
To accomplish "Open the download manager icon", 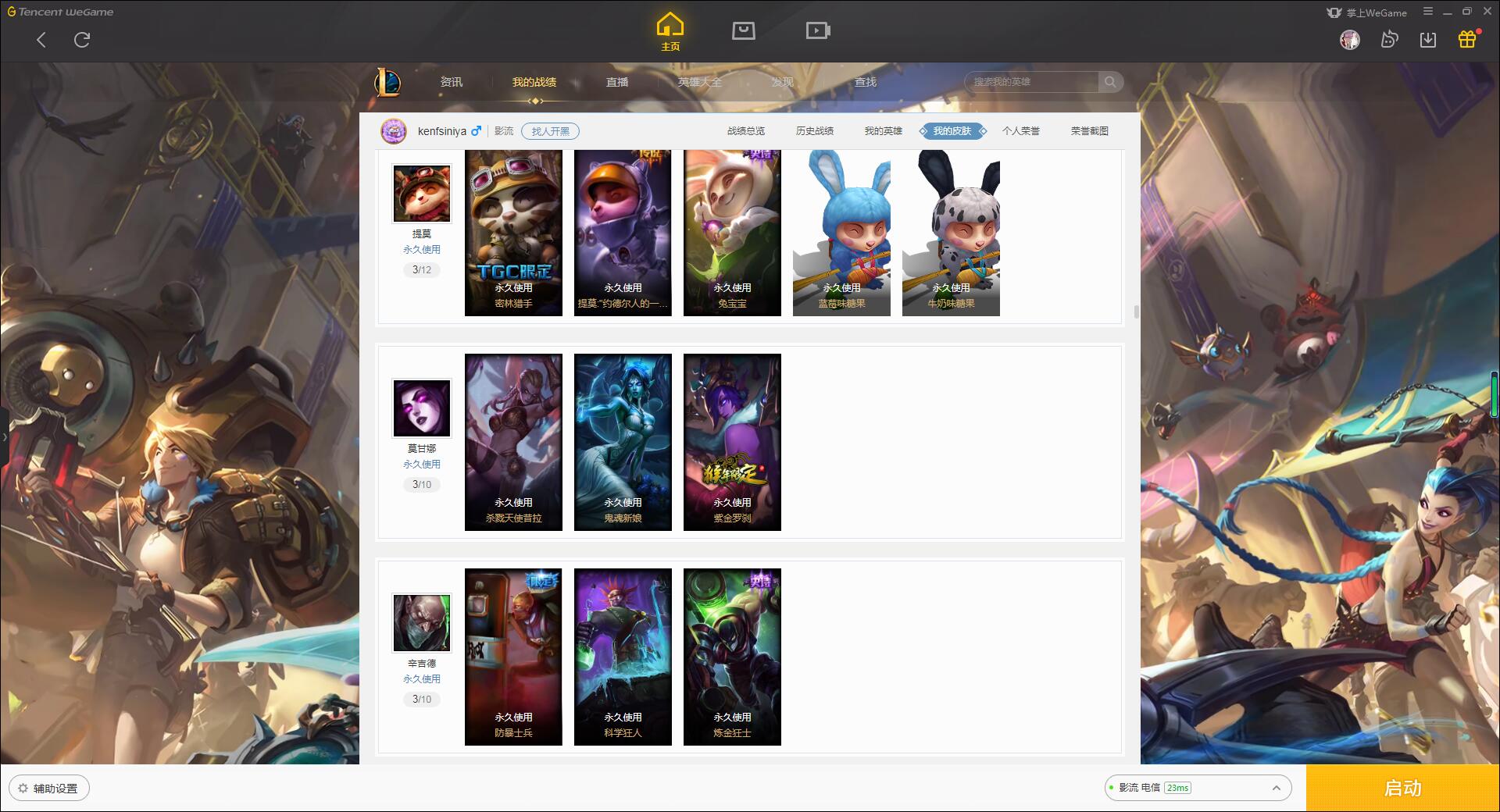I will [1428, 39].
